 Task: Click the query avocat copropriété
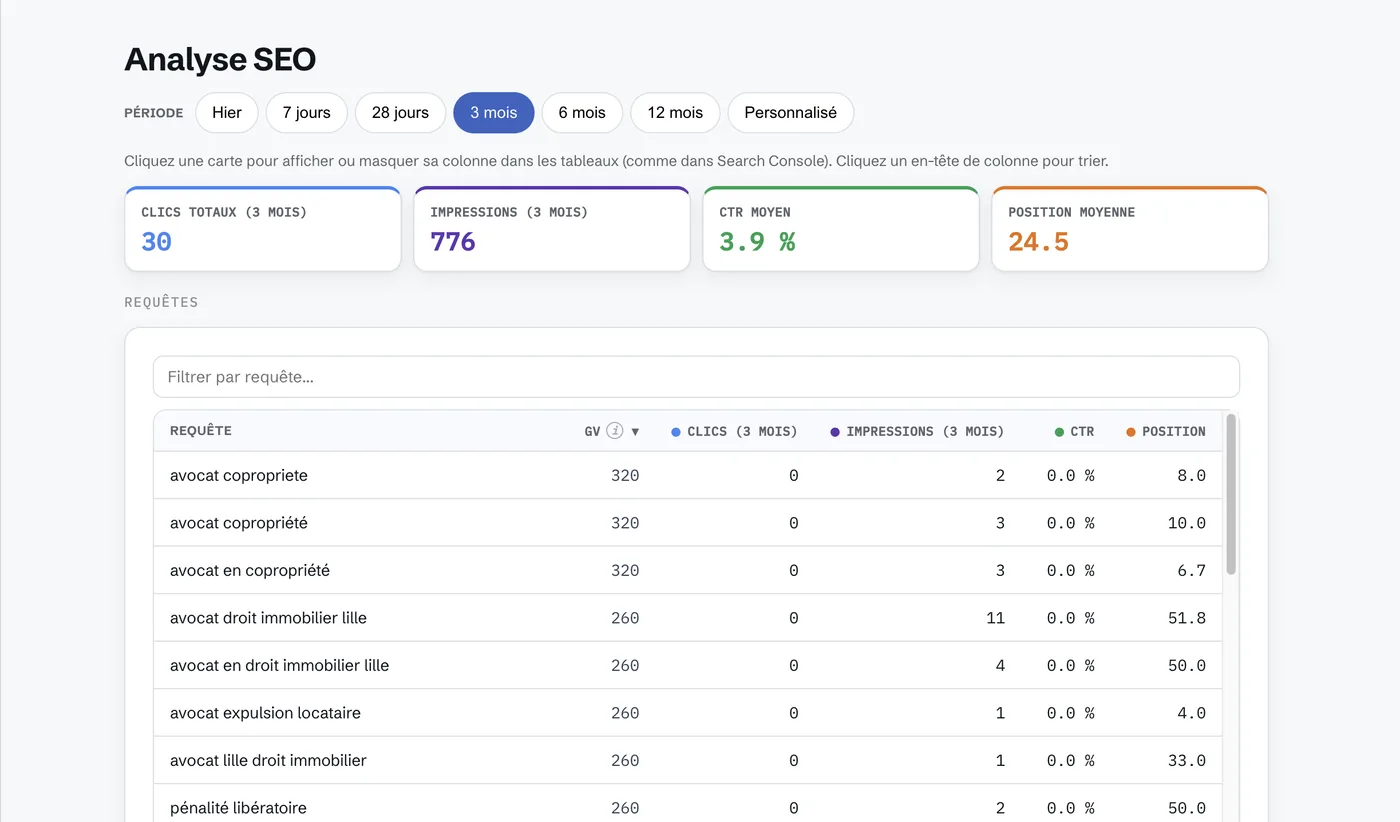pos(239,523)
